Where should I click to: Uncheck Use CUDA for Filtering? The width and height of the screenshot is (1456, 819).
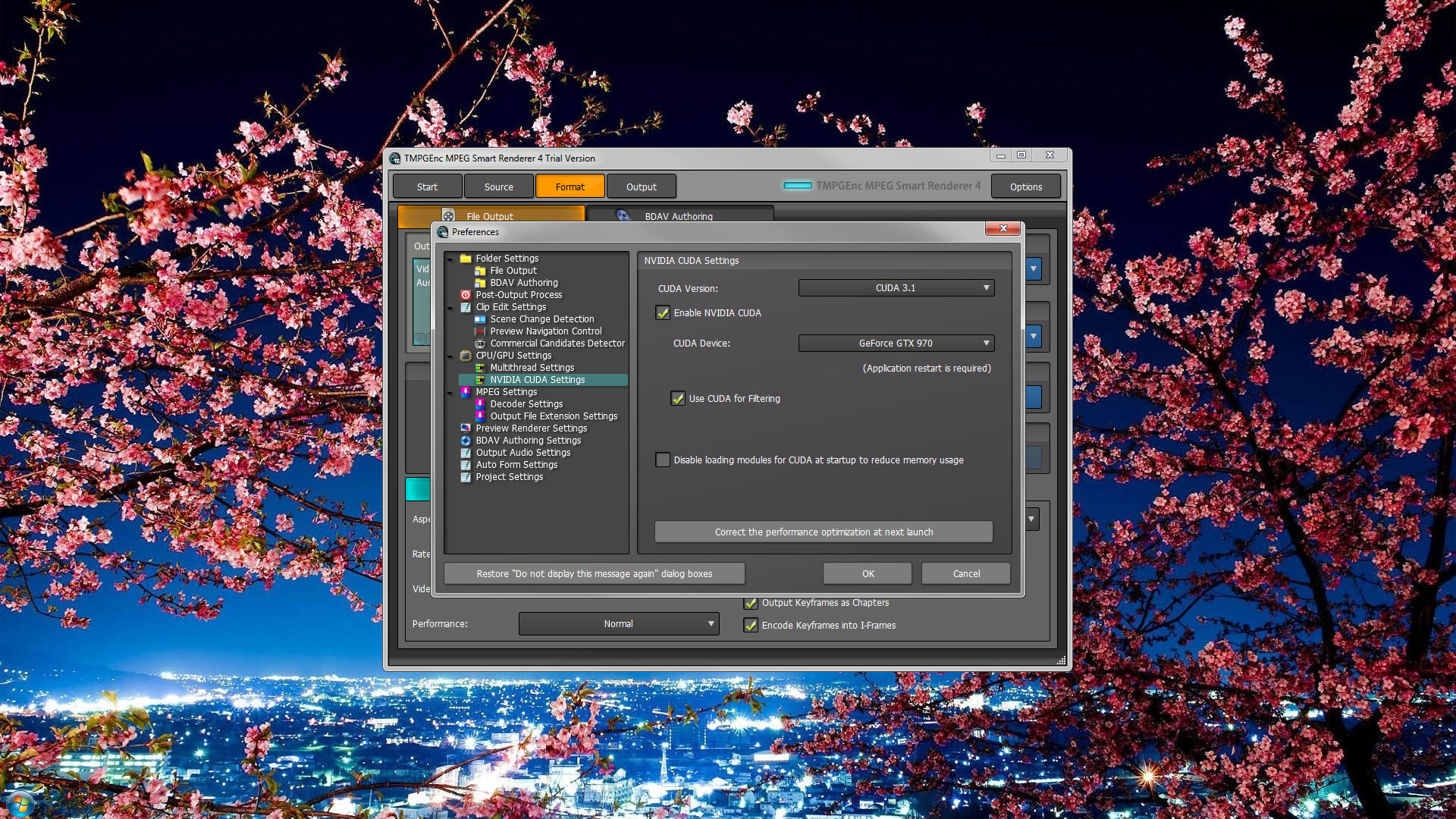tap(678, 399)
